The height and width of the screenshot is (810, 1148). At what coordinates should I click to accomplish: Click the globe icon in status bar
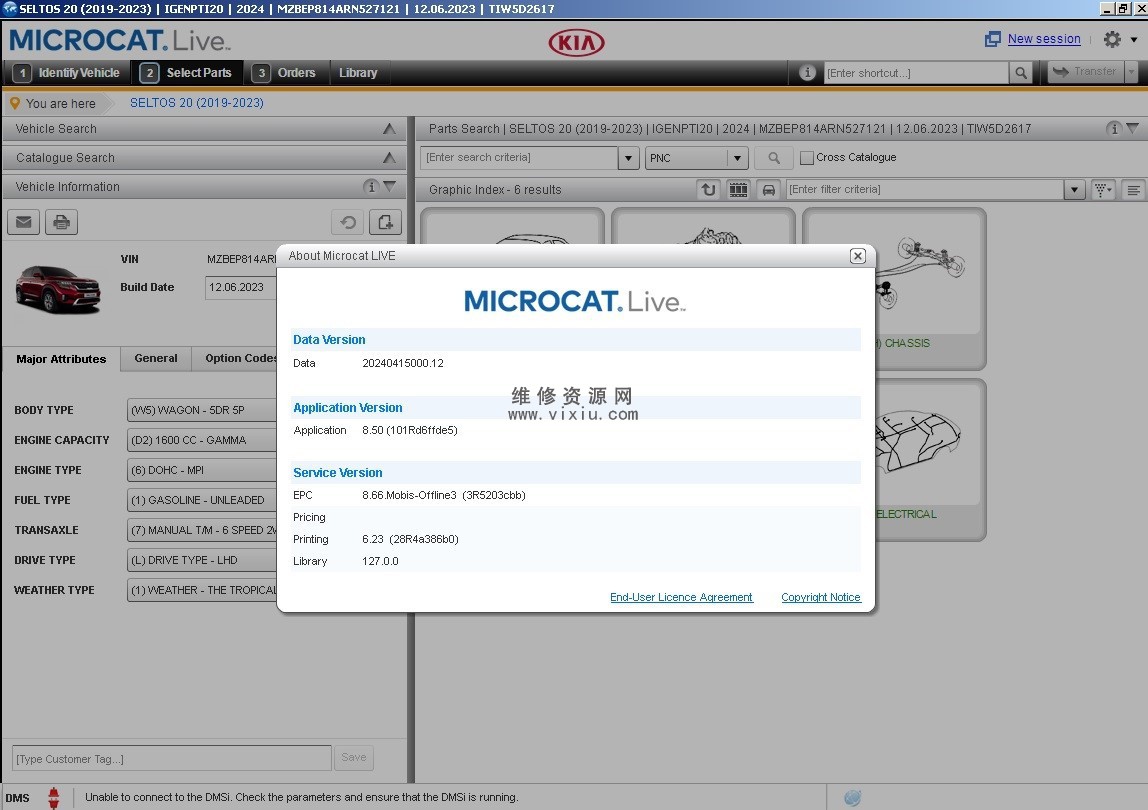point(852,798)
